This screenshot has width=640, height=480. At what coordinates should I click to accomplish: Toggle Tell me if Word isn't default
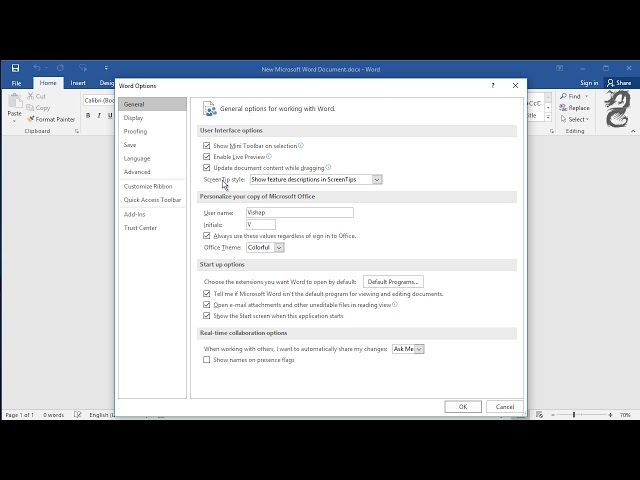207,293
